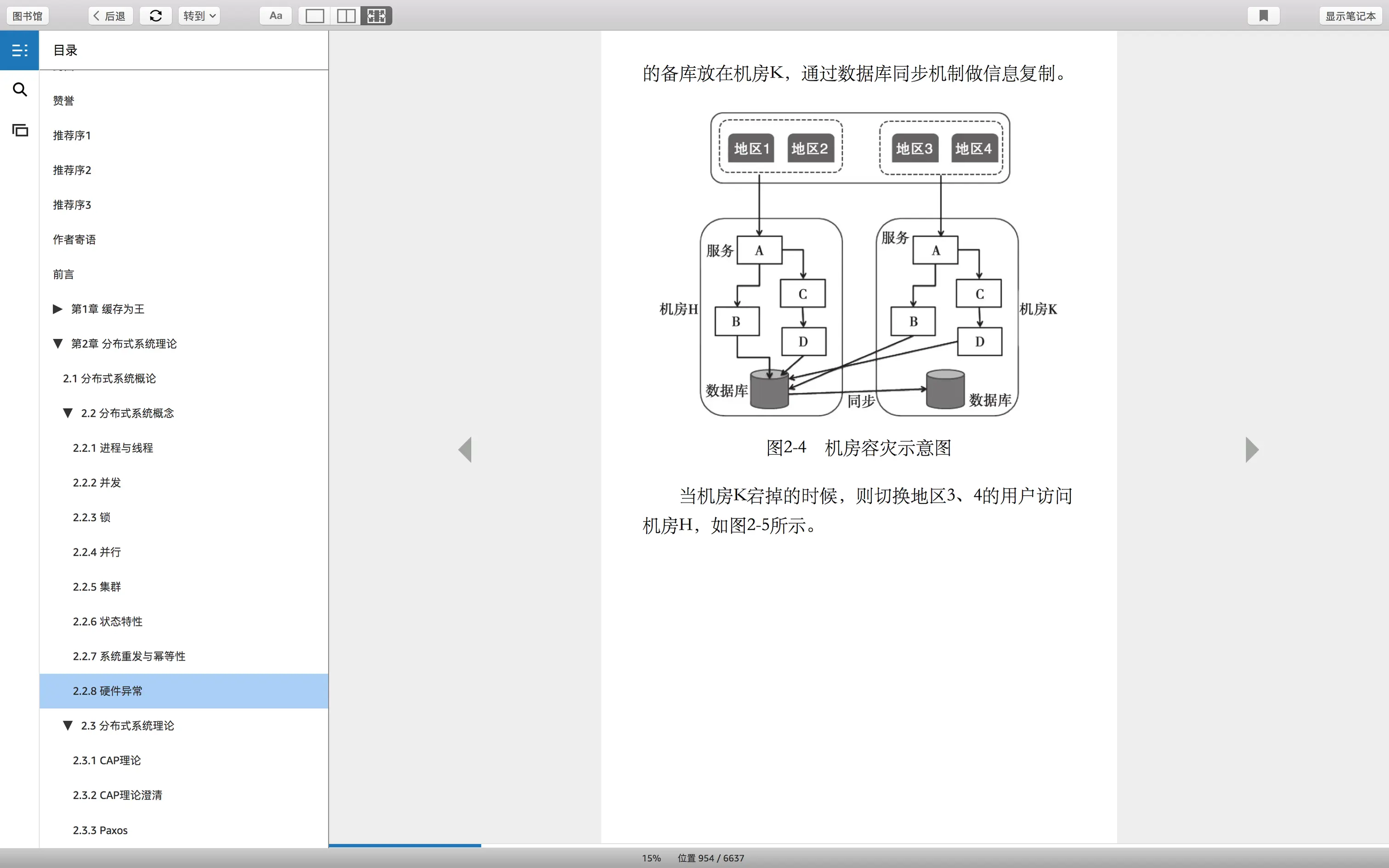Expand 第1章 缓存为王 chapter
Screen dimensions: 1389x868
(57, 309)
